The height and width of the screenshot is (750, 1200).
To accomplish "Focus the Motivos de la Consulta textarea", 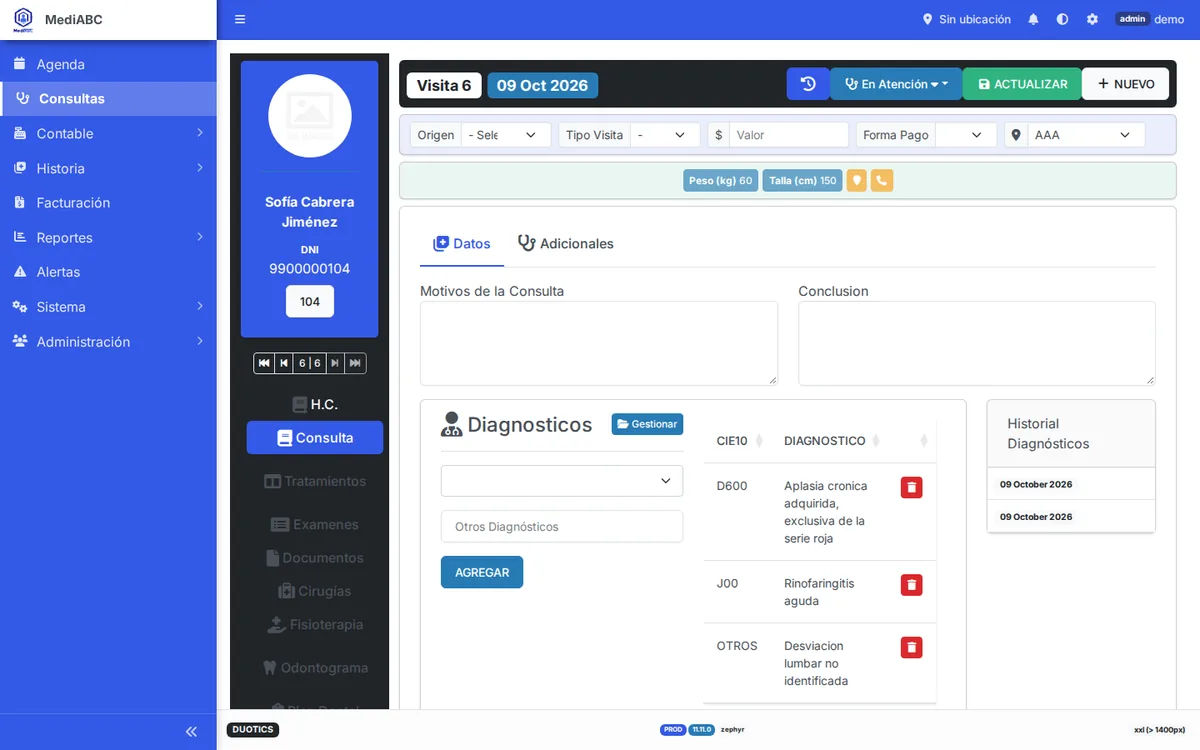I will [x=598, y=343].
